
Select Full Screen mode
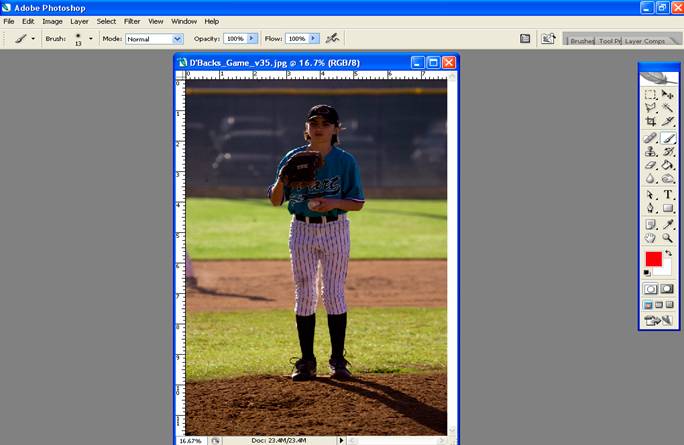[670, 305]
